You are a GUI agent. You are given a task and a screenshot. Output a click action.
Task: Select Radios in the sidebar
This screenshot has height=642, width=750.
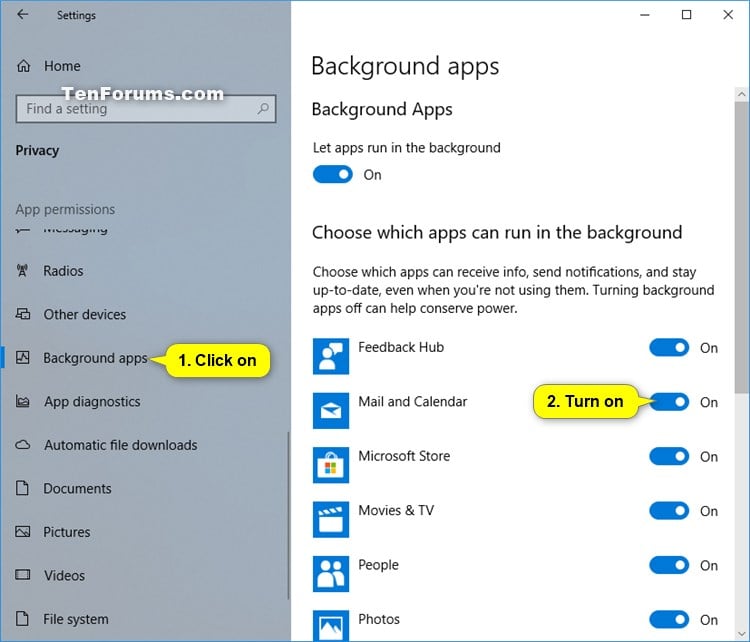[x=63, y=271]
